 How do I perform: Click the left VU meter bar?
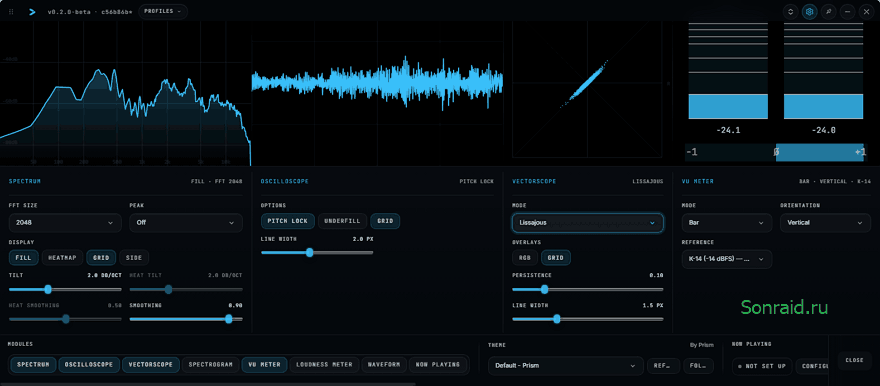[x=728, y=71]
